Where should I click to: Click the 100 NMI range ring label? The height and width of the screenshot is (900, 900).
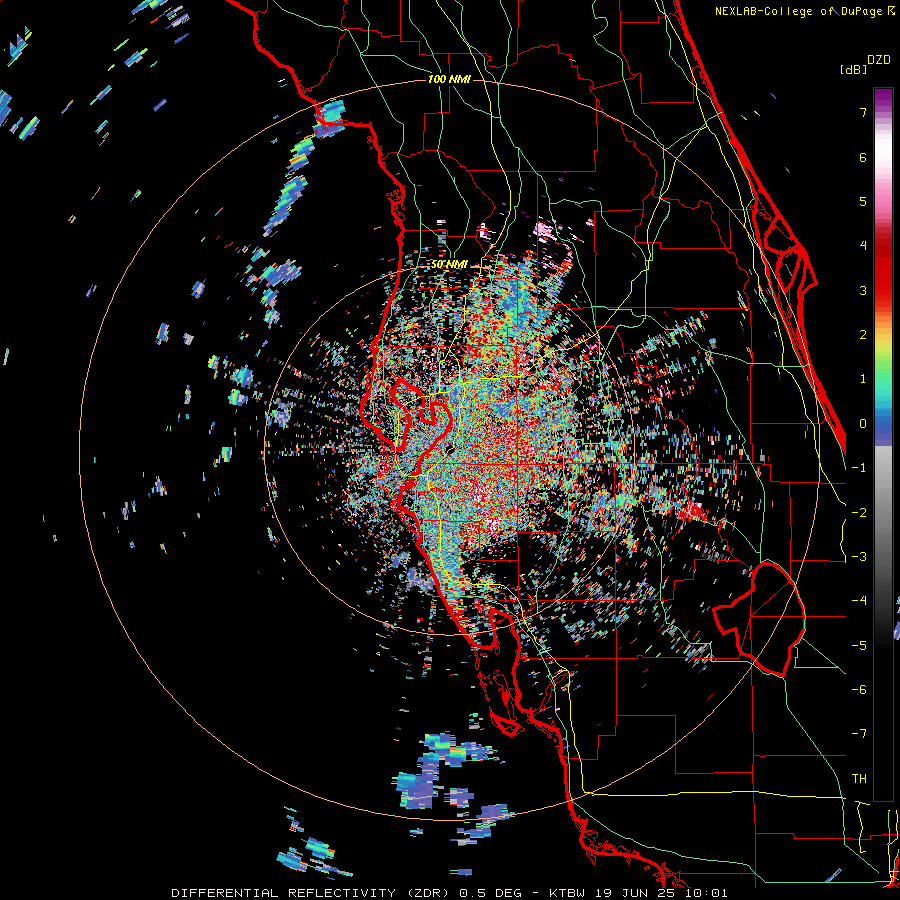pos(449,79)
